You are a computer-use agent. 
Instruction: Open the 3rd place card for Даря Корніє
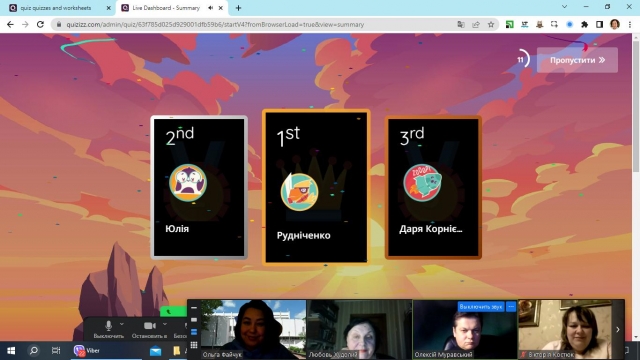tap(433, 187)
